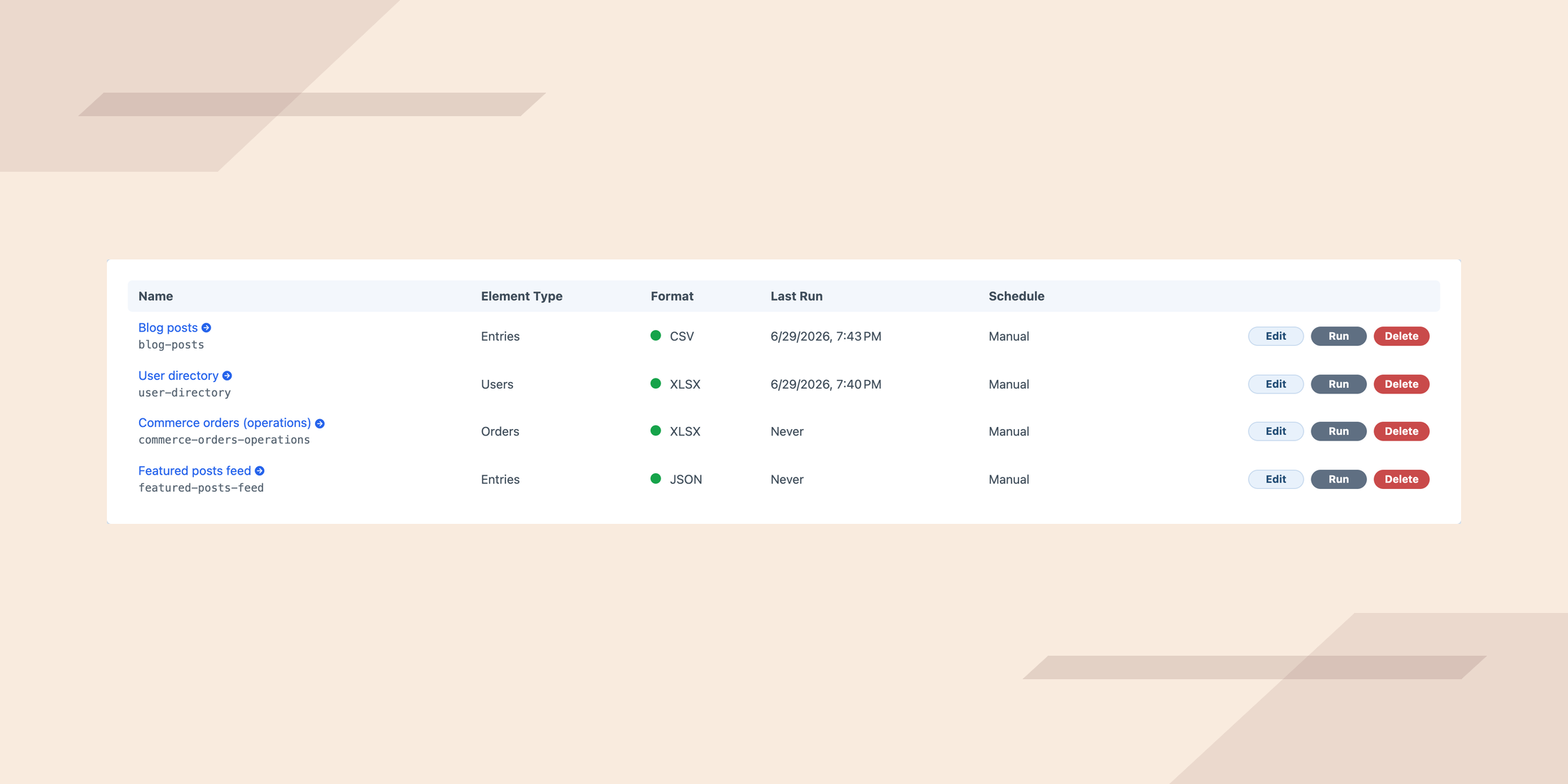Edit the Commerce orders export
This screenshot has width=1568, height=784.
[x=1276, y=431]
